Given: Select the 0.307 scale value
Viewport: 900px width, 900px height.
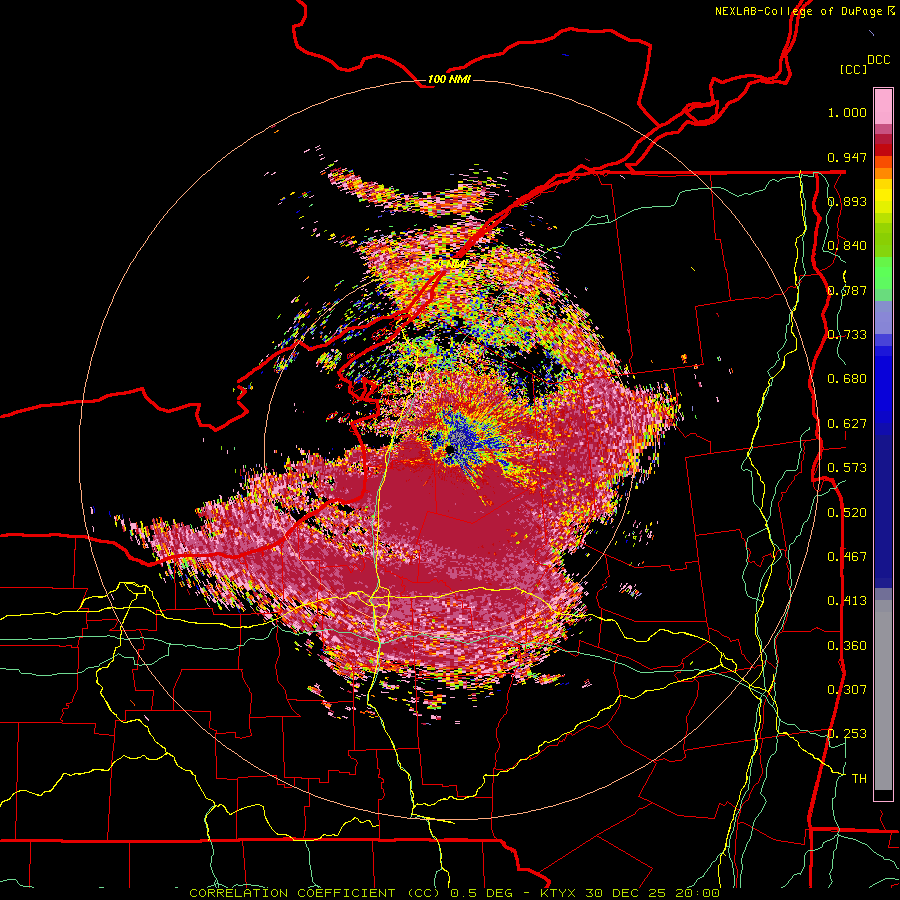Looking at the screenshot, I should pos(847,690).
